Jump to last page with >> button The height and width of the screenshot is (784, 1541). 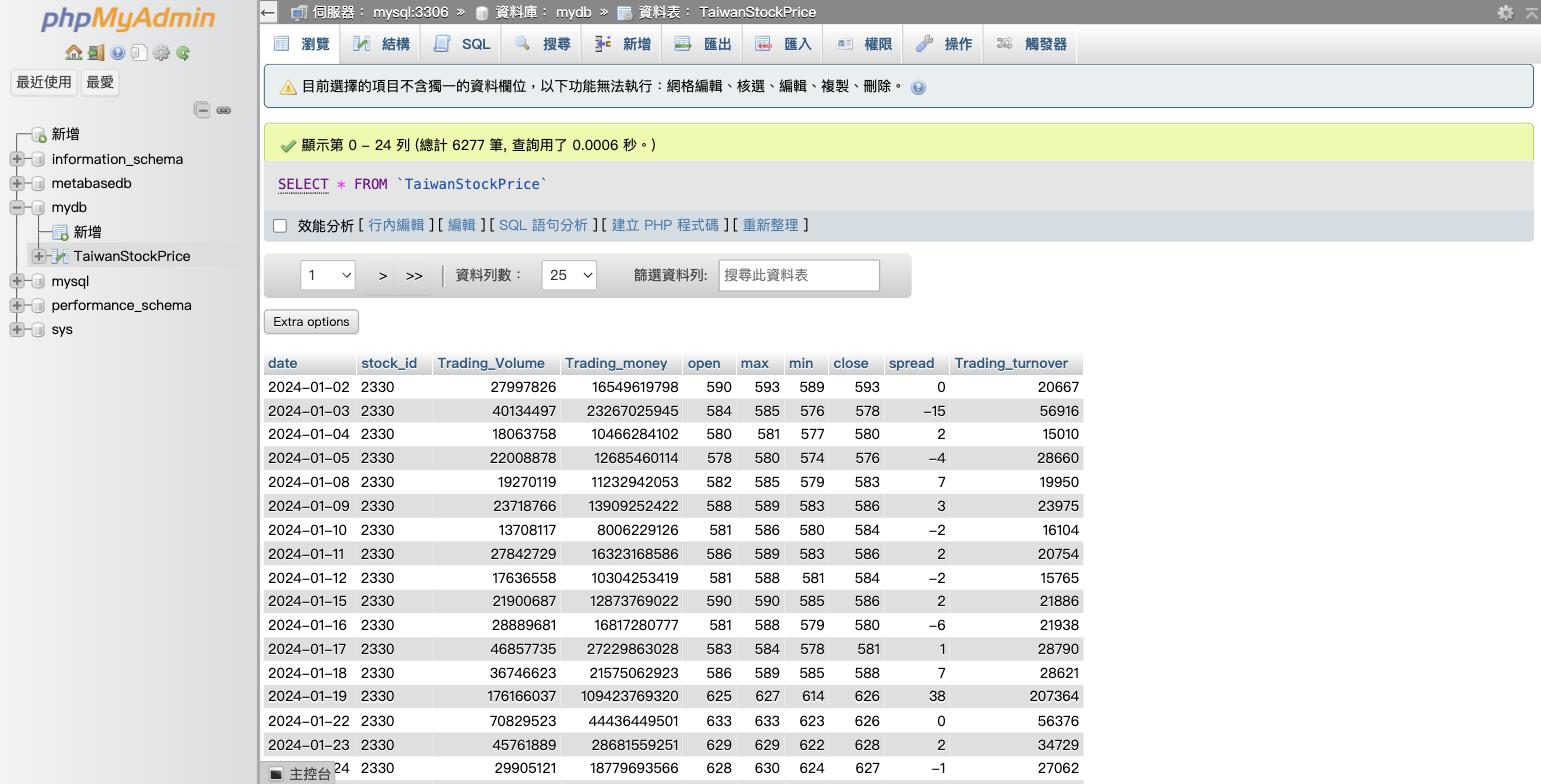pyautogui.click(x=414, y=275)
